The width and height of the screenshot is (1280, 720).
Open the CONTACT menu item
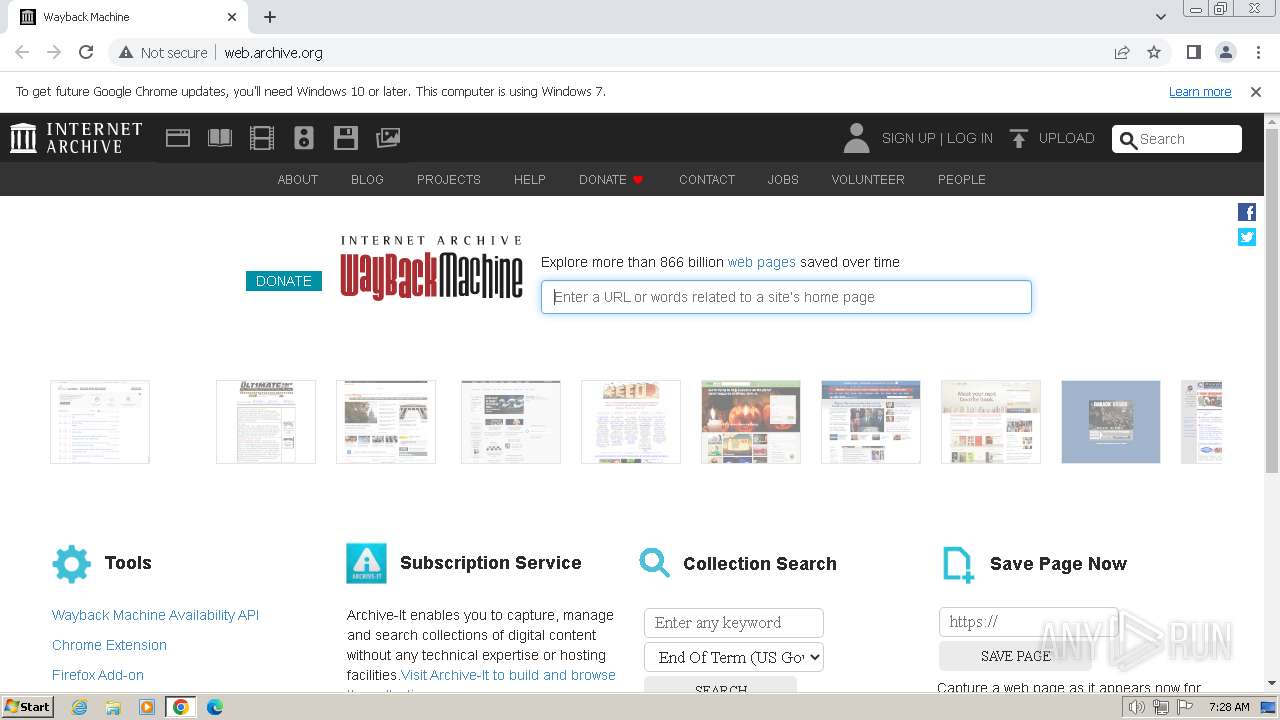tap(707, 179)
